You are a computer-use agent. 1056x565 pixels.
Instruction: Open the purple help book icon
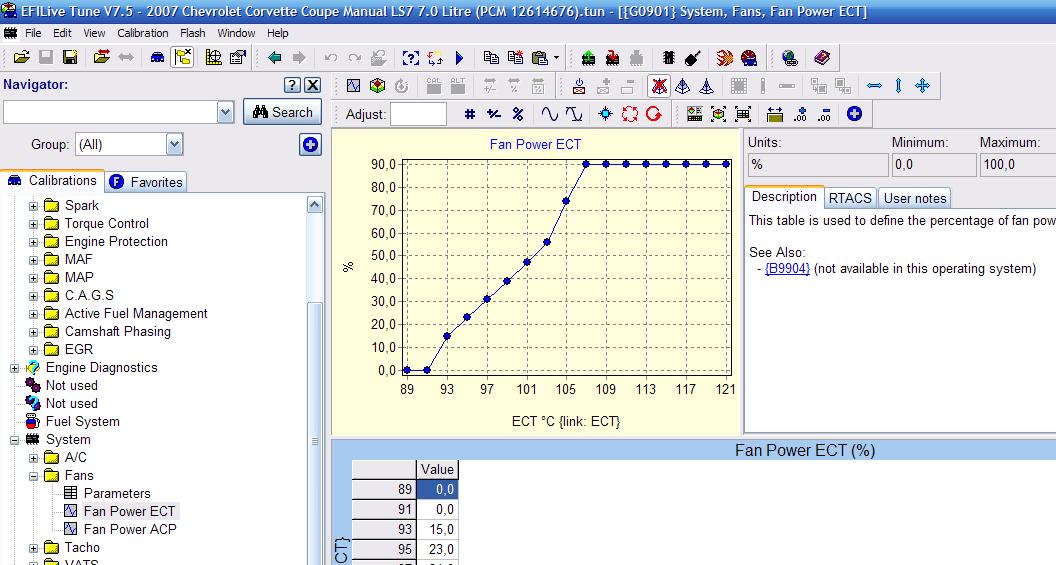pyautogui.click(x=822, y=58)
